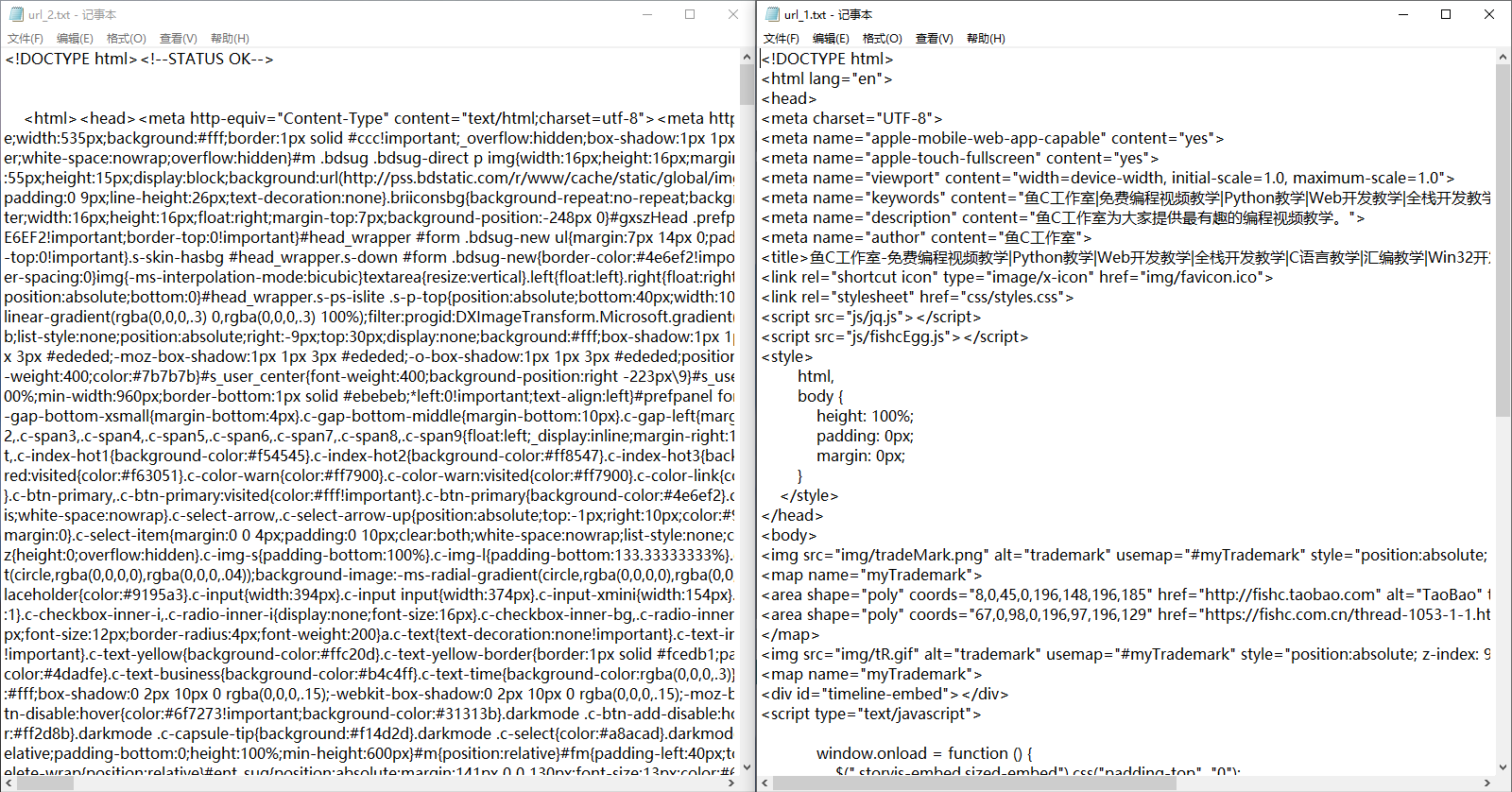
Task: Click the js/jq.js script line
Action: pos(871,317)
